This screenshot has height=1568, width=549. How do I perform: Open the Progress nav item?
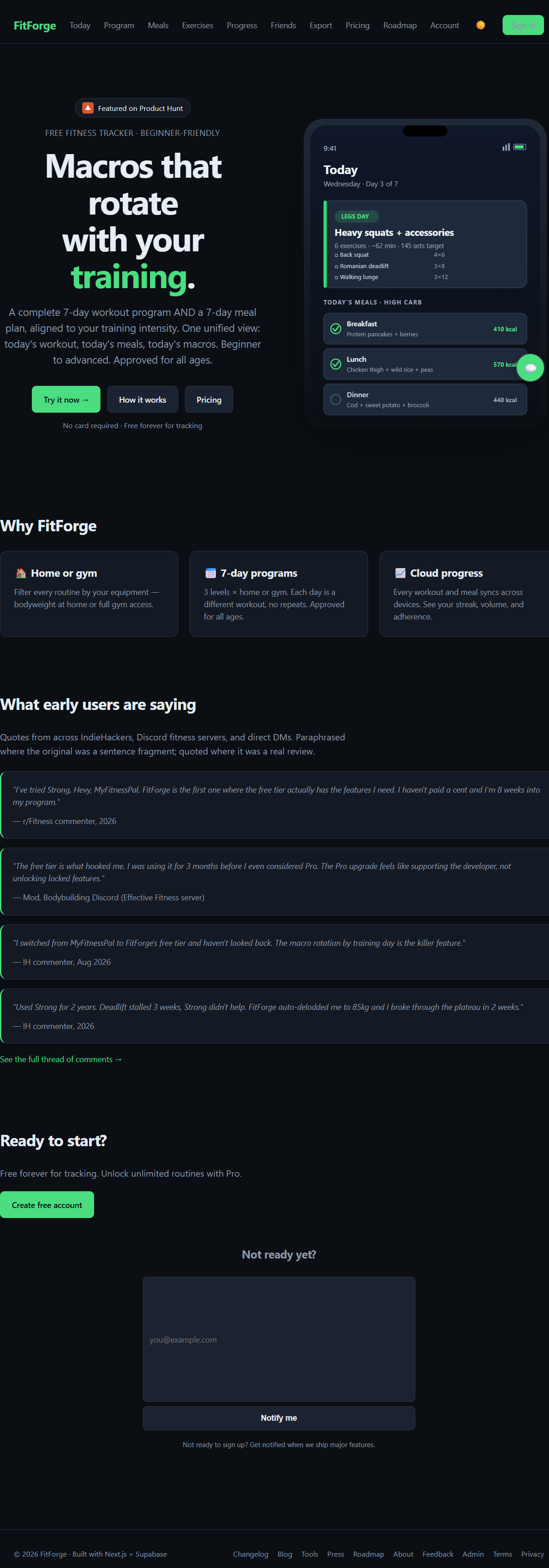(x=242, y=25)
